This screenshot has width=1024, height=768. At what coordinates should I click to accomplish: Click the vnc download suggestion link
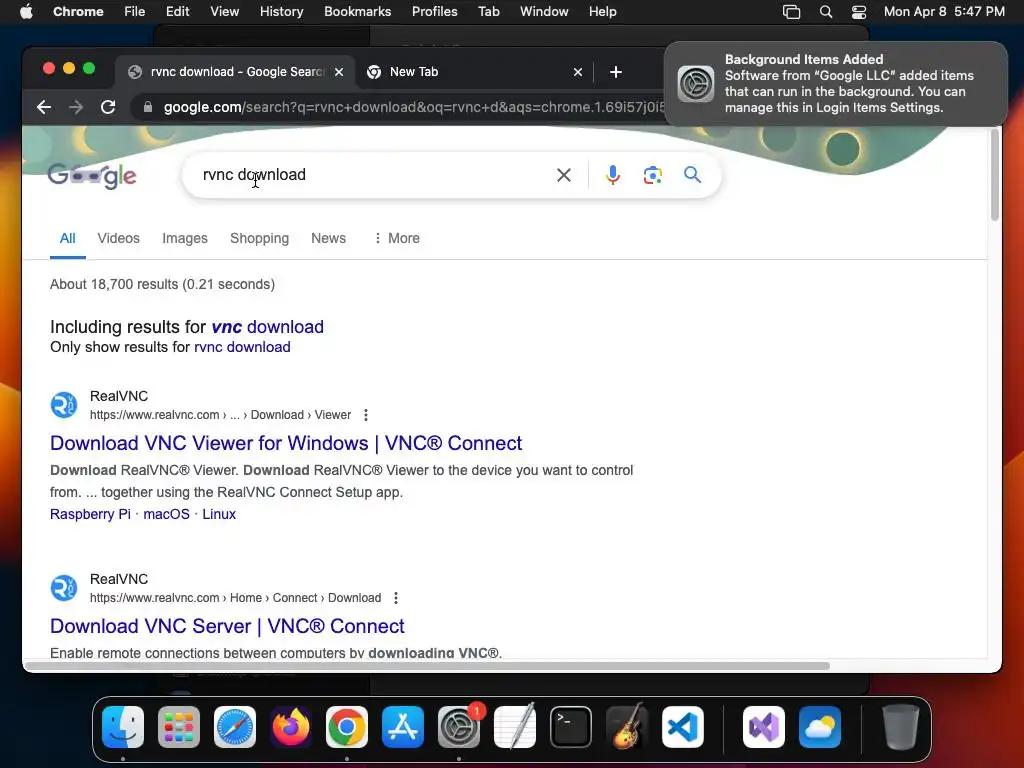pyautogui.click(x=268, y=327)
